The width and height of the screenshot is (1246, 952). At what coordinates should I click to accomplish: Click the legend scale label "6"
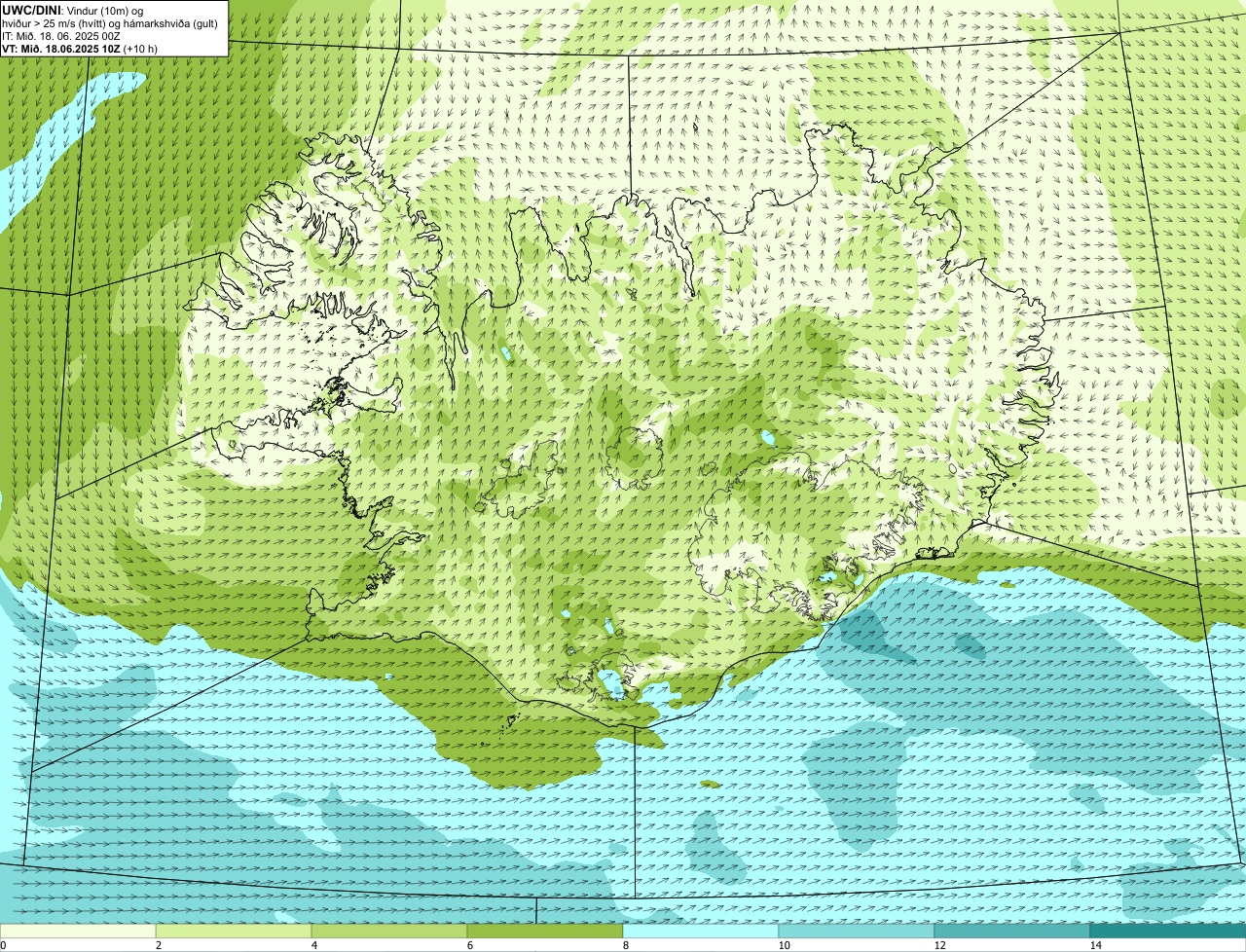pyautogui.click(x=469, y=945)
